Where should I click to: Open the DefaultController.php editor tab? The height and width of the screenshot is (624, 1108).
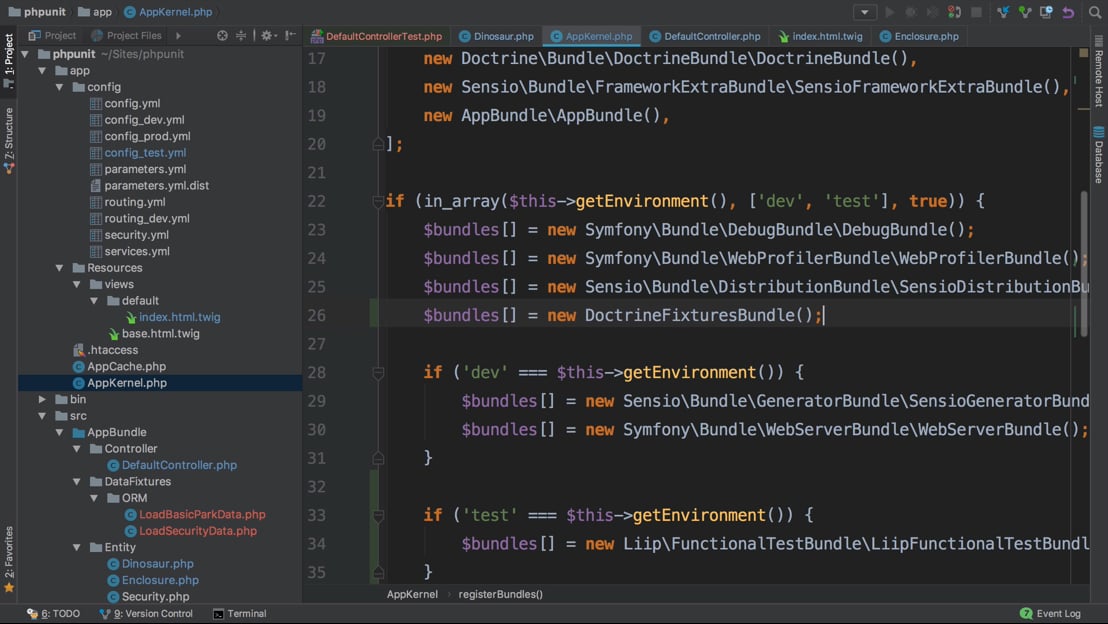tap(705, 36)
